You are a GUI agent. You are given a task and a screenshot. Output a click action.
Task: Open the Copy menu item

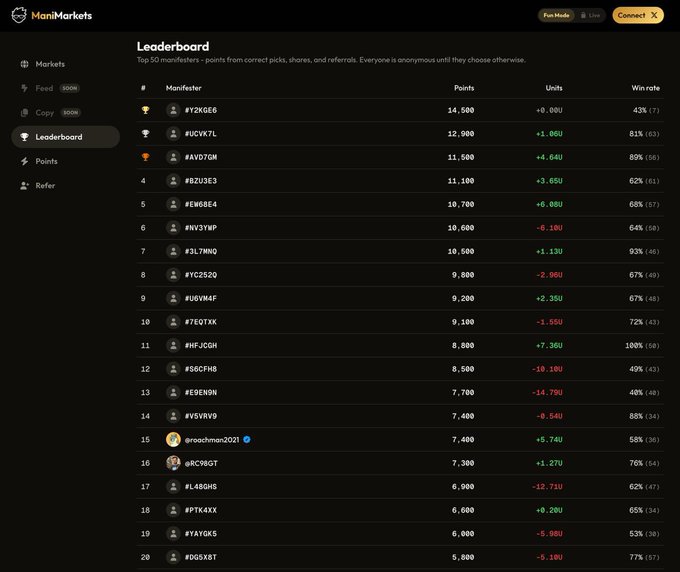[65, 113]
